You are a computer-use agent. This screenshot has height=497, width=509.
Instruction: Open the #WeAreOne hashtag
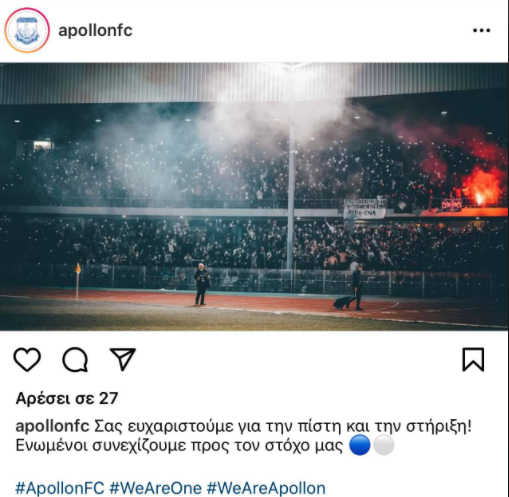pyautogui.click(x=156, y=488)
